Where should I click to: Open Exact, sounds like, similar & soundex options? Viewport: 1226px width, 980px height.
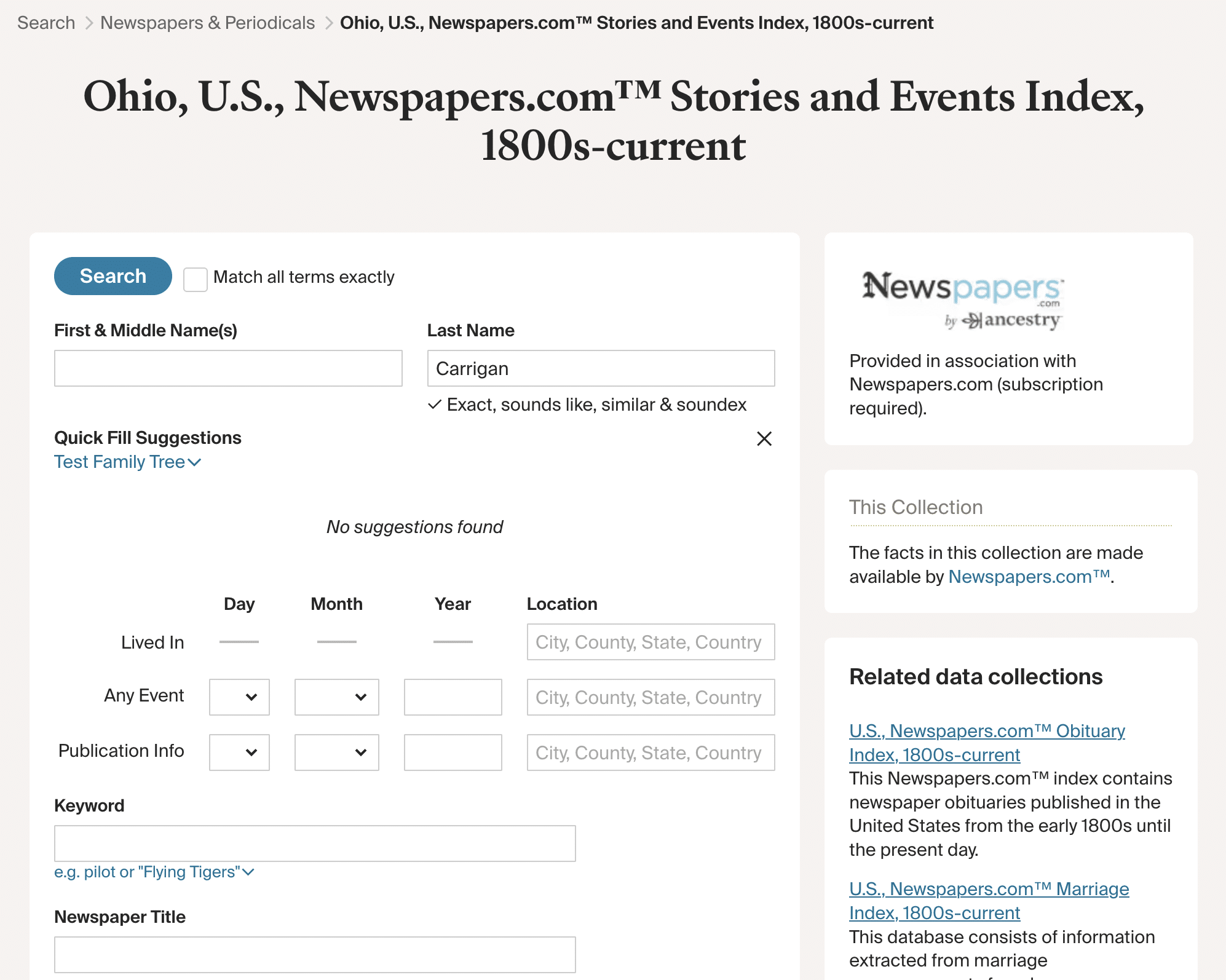coord(587,405)
